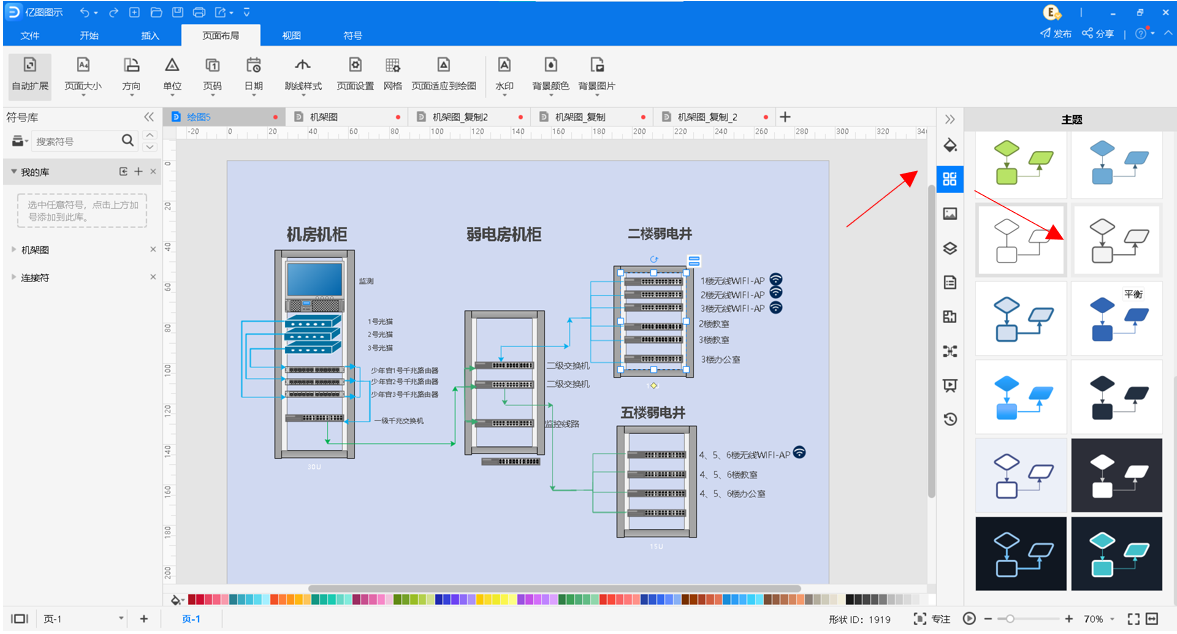Select the dark navy theme with teal shapes

tap(1116, 554)
